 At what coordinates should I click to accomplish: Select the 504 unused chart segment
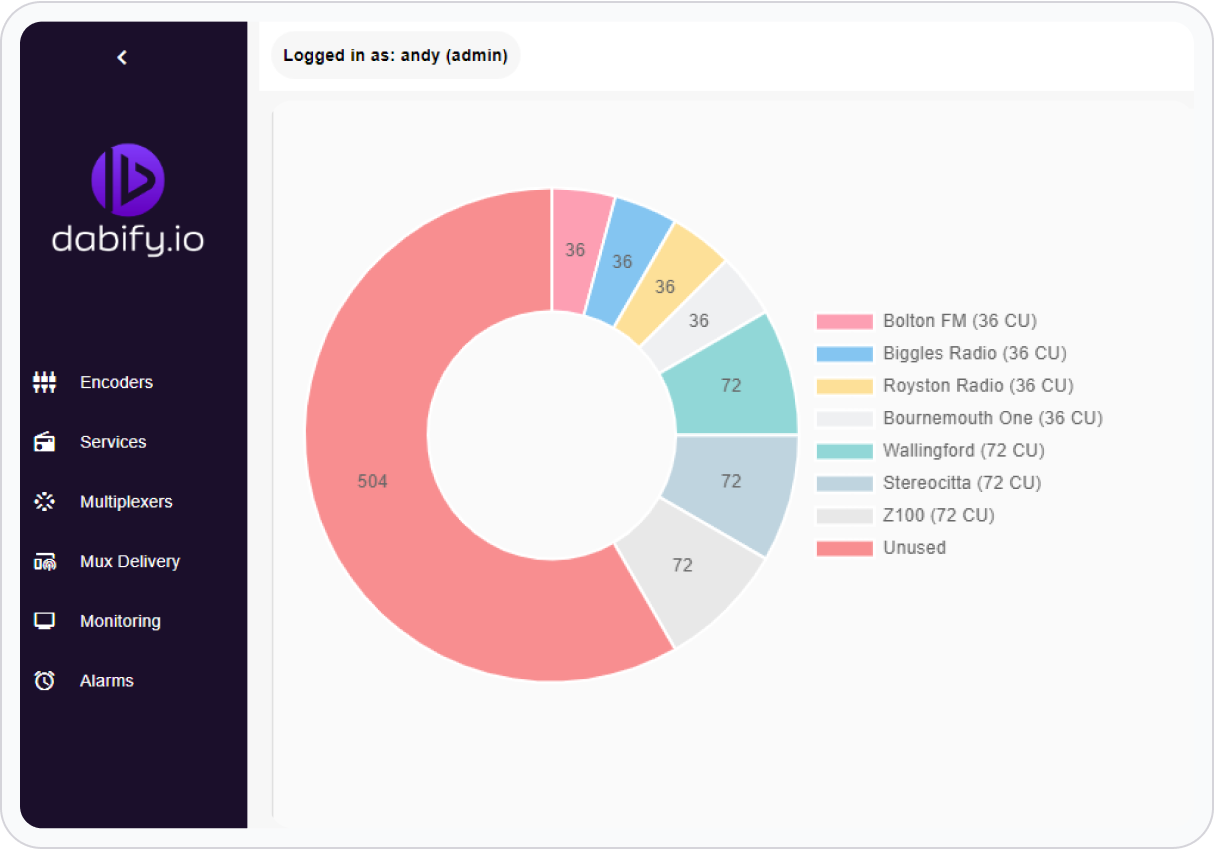[372, 481]
